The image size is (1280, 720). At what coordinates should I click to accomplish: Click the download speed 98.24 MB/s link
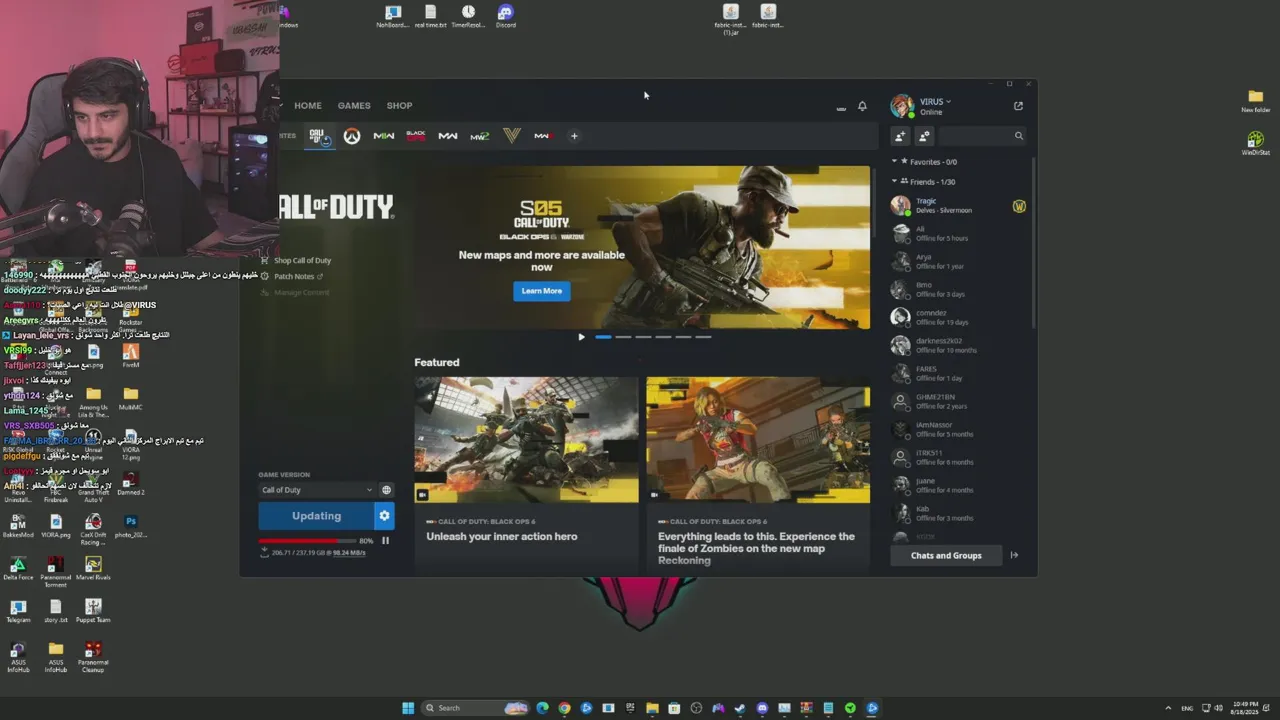349,552
